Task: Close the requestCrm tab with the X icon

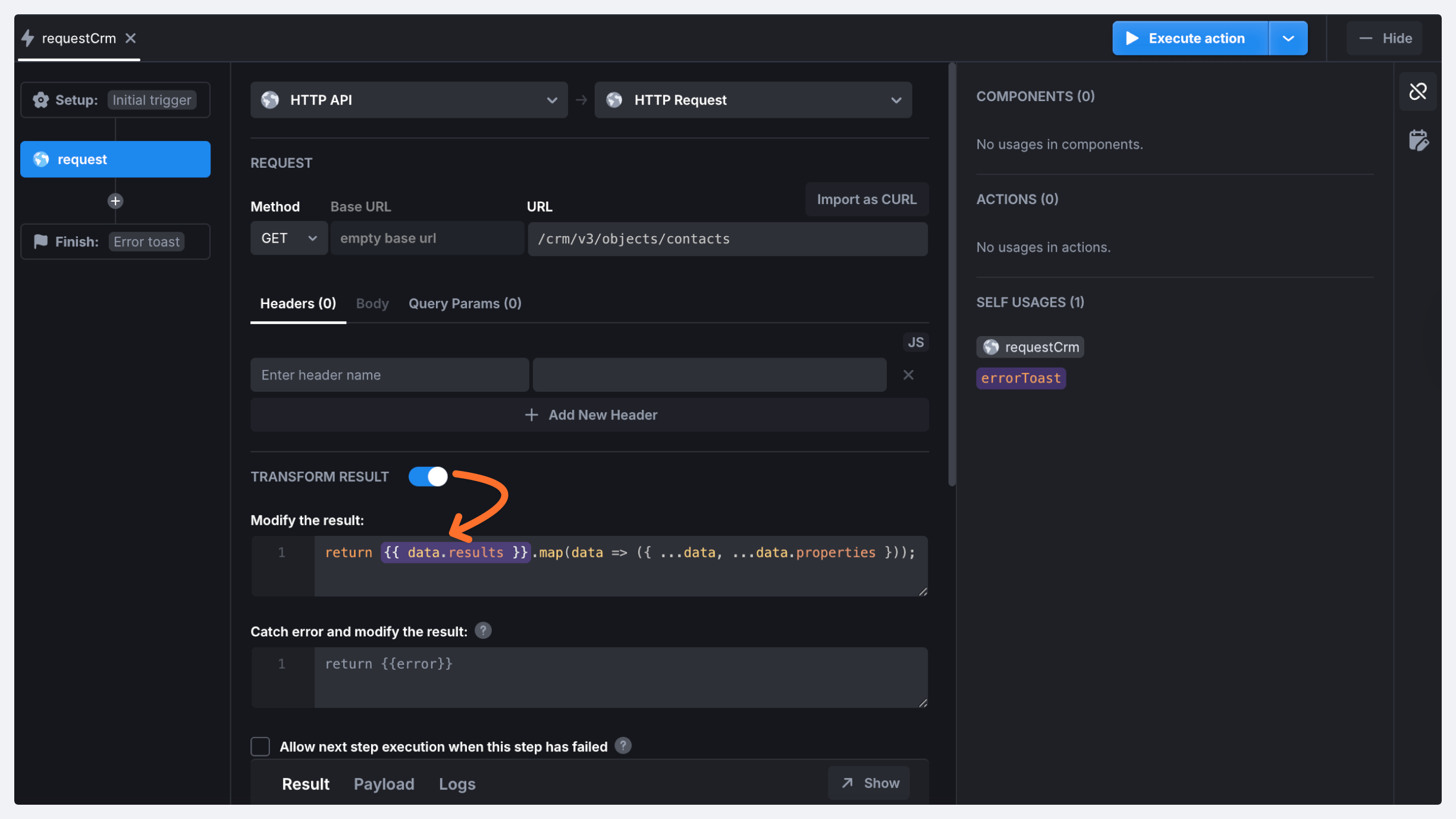Action: tap(131, 39)
